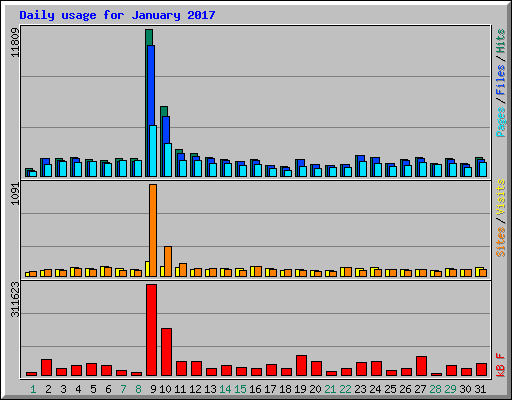This screenshot has width=512, height=400.
Task: Click the cyan pages bar for day 23
Action: (x=363, y=169)
